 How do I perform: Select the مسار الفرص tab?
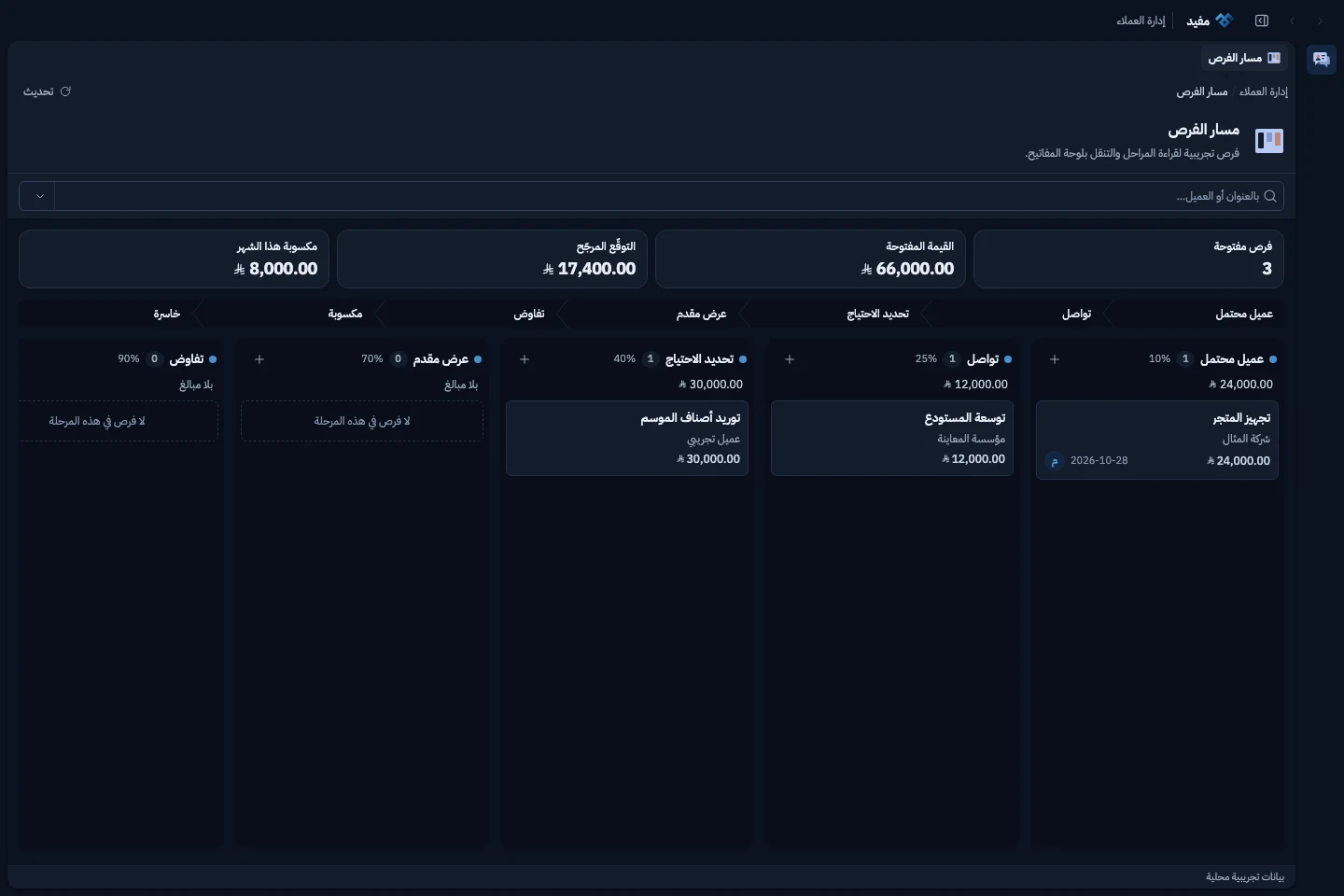tap(1244, 58)
